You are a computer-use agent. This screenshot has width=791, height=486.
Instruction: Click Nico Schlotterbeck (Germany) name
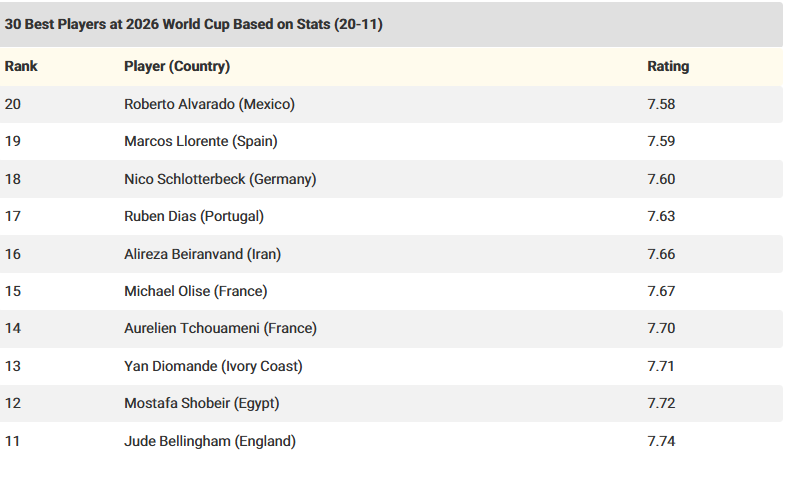(220, 179)
